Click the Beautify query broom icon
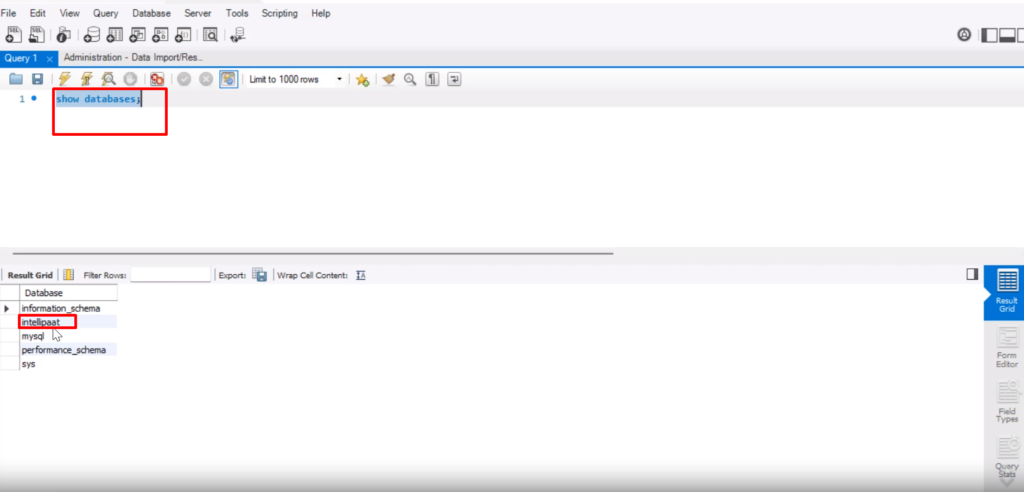Screen dimensions: 1024x492 point(389,79)
